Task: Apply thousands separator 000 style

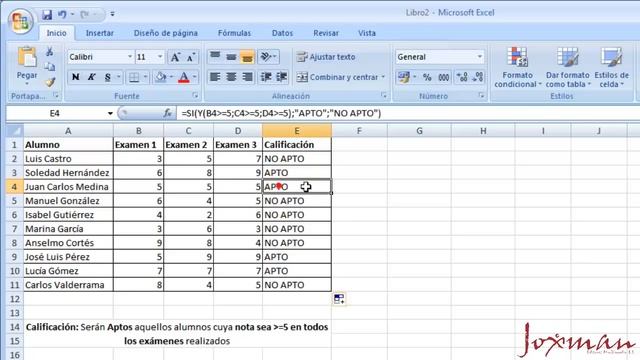Action: pyautogui.click(x=444, y=77)
